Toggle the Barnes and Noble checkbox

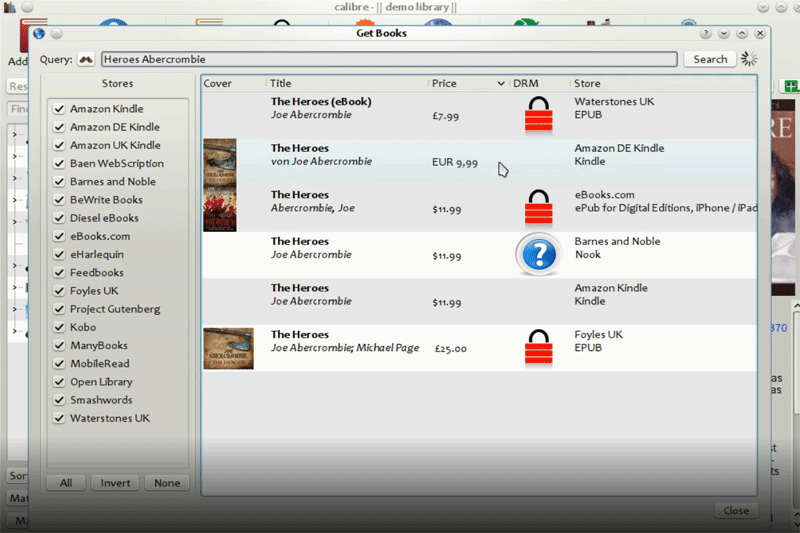click(x=59, y=182)
